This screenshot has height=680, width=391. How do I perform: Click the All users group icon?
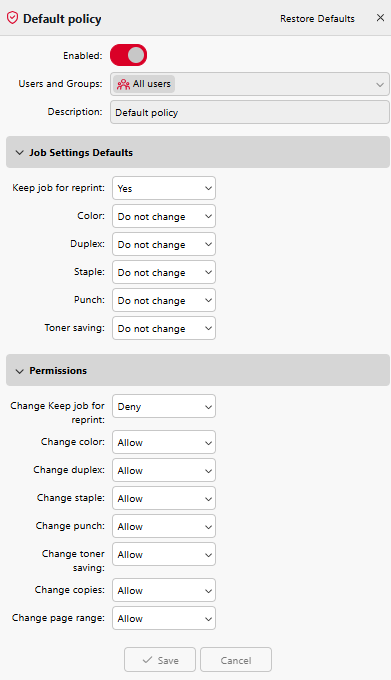click(124, 84)
